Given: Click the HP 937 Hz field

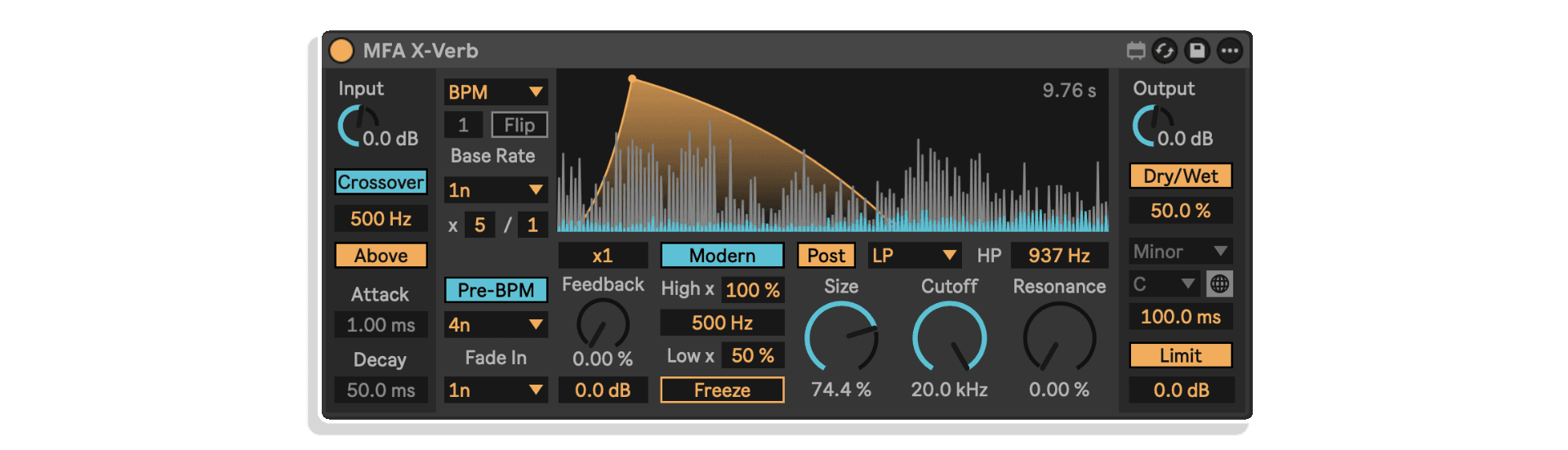Looking at the screenshot, I should (1059, 256).
